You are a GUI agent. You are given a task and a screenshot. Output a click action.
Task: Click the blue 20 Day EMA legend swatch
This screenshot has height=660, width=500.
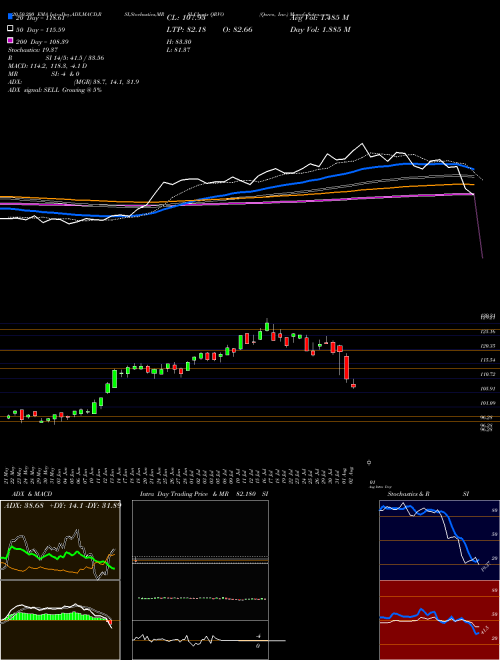11,17
